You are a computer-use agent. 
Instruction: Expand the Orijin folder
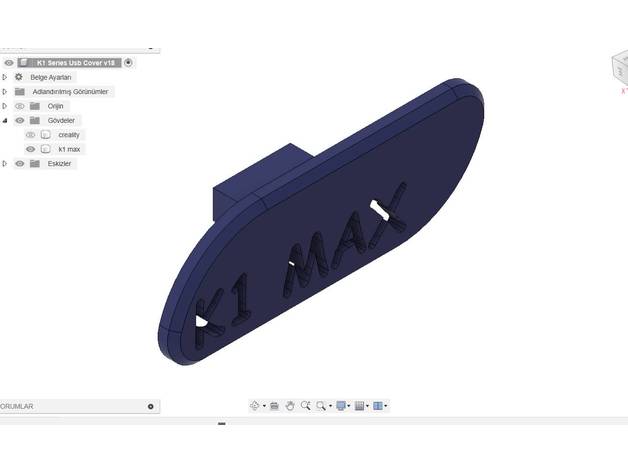5,106
